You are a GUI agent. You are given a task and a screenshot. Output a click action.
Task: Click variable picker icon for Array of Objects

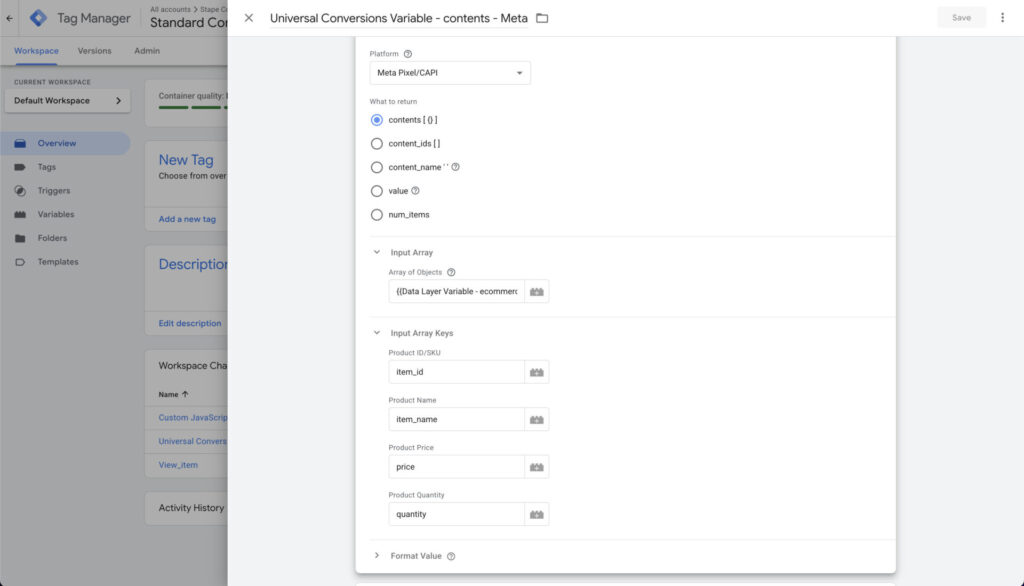537,291
